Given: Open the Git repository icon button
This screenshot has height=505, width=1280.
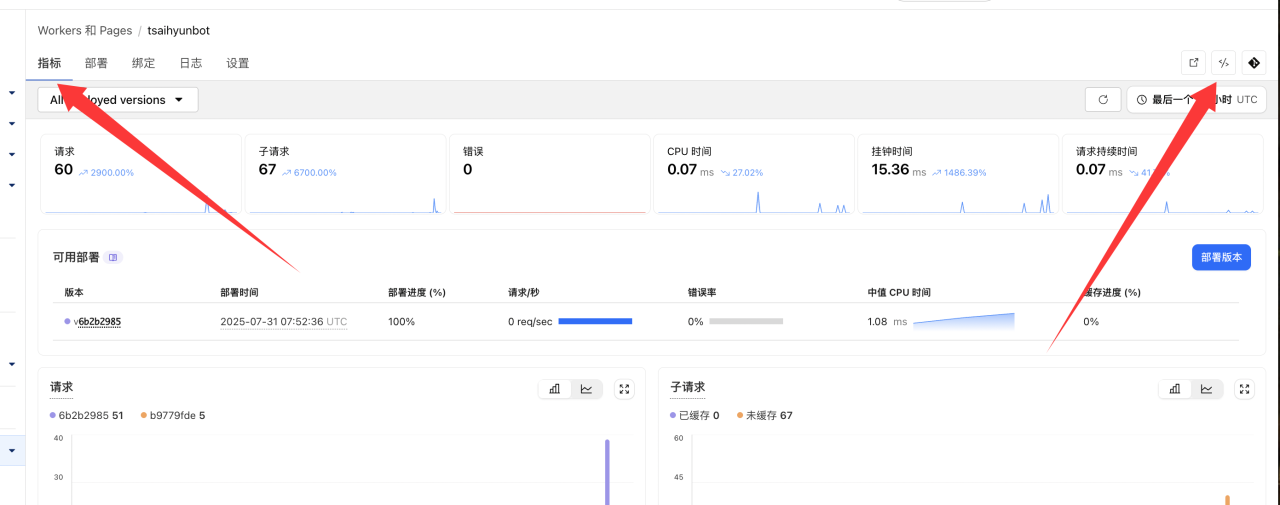Looking at the screenshot, I should pyautogui.click(x=1254, y=63).
